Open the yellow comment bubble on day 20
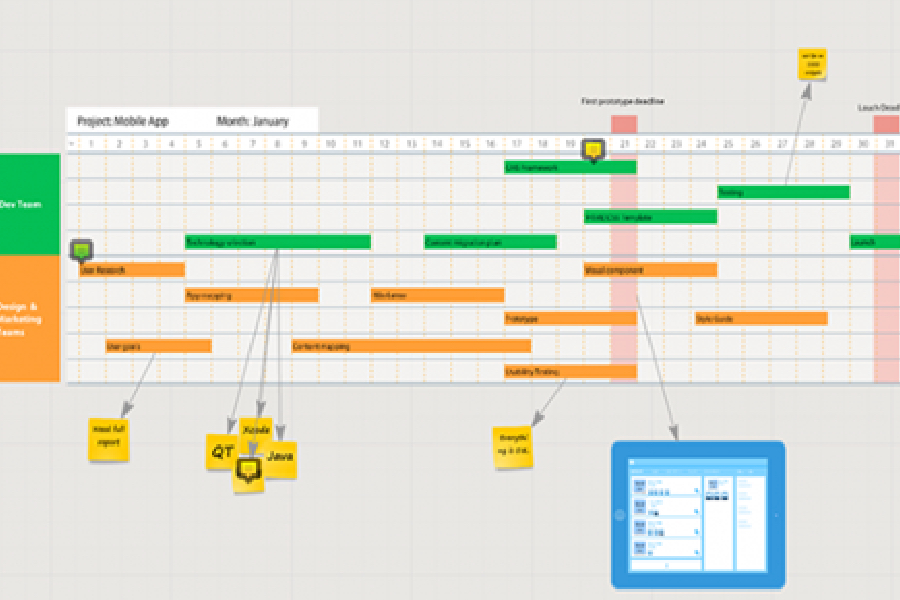 (593, 150)
